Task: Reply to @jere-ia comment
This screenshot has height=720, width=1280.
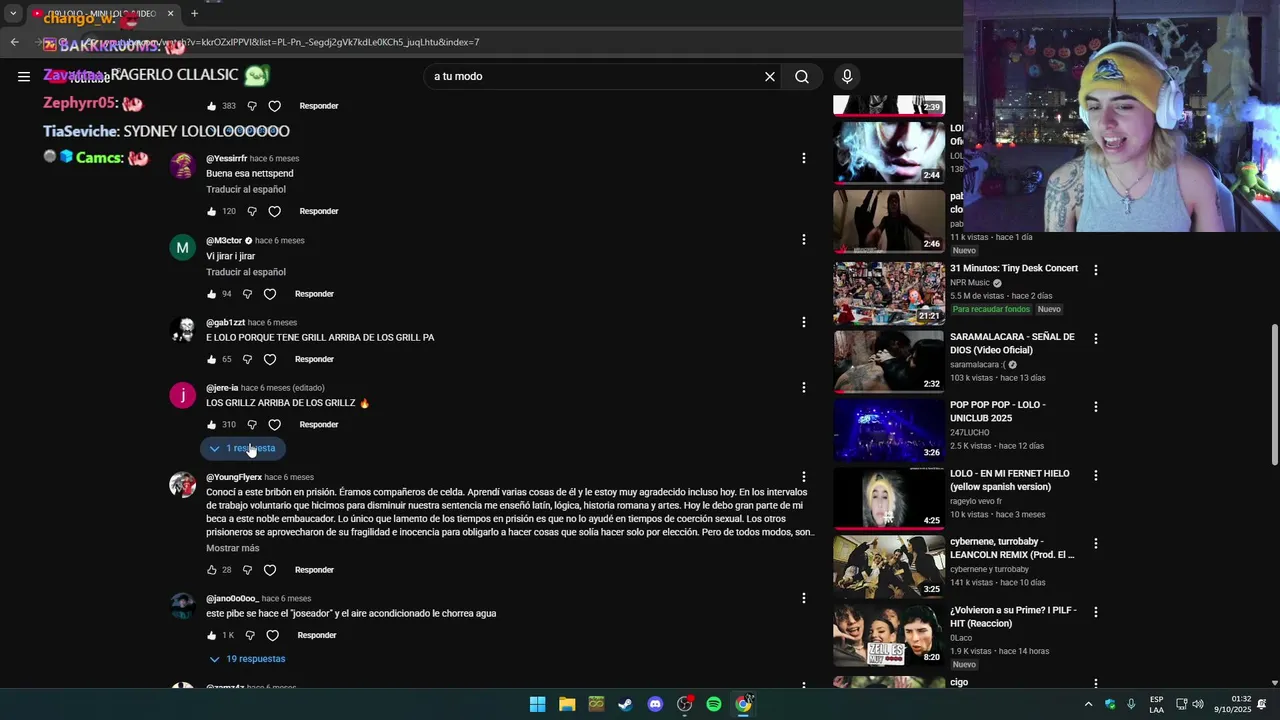Action: point(319,424)
